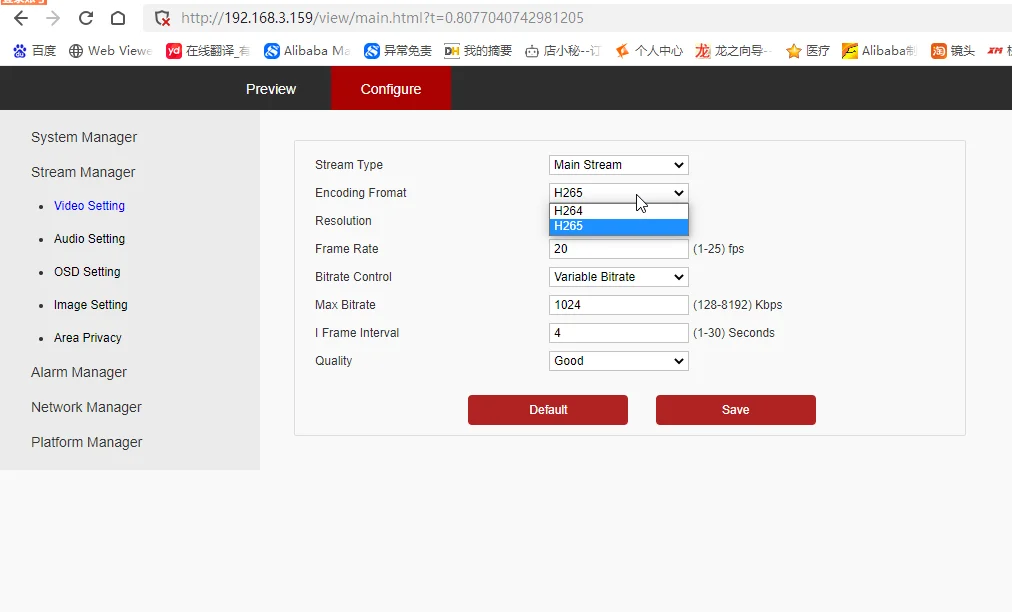This screenshot has height=612, width=1012.
Task: Open the Stream Type dropdown
Action: tap(618, 165)
